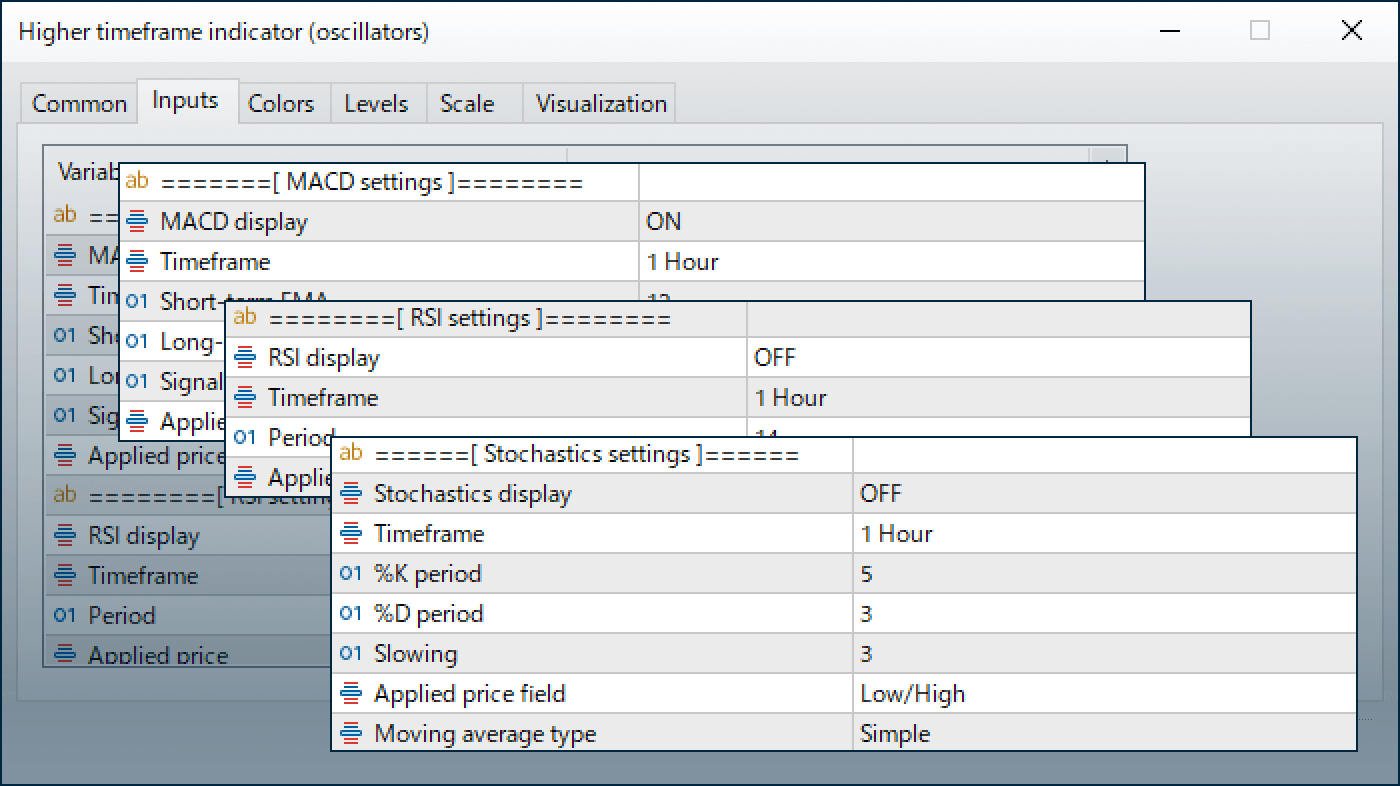
Task: Minimize the indicator dialog window
Action: [x=1169, y=31]
